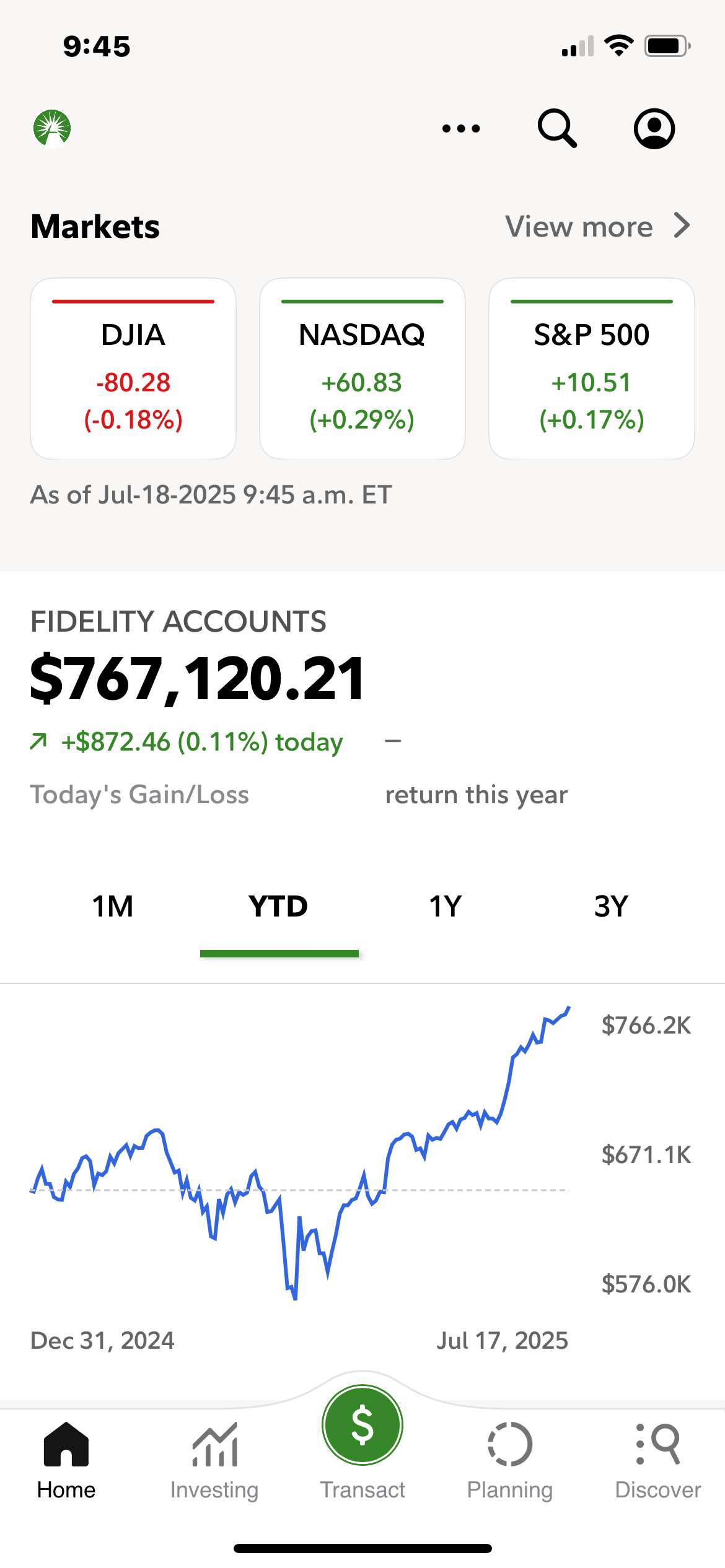This screenshot has width=725, height=1568.
Task: Tap the YTD balance line chart
Action: click(300, 1164)
